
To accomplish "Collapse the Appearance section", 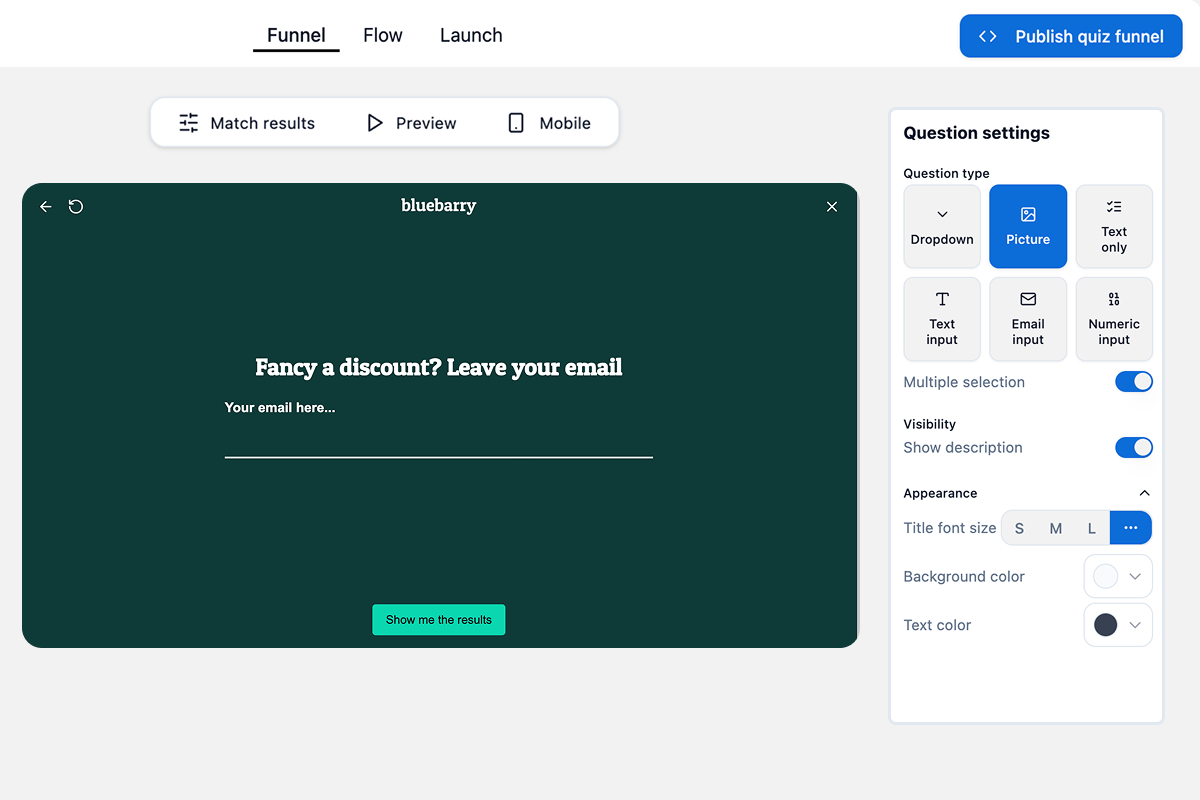I will pyautogui.click(x=1145, y=492).
